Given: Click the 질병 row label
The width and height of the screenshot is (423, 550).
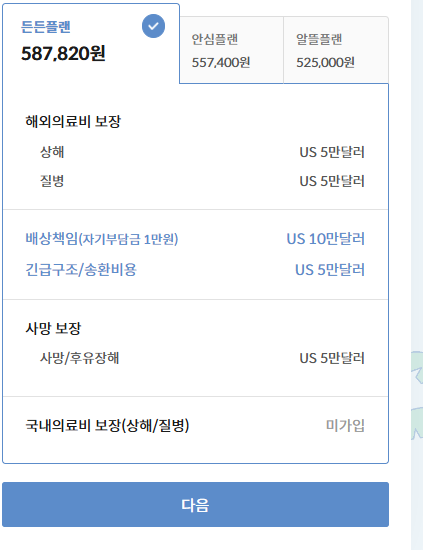Looking at the screenshot, I should coord(52,181).
